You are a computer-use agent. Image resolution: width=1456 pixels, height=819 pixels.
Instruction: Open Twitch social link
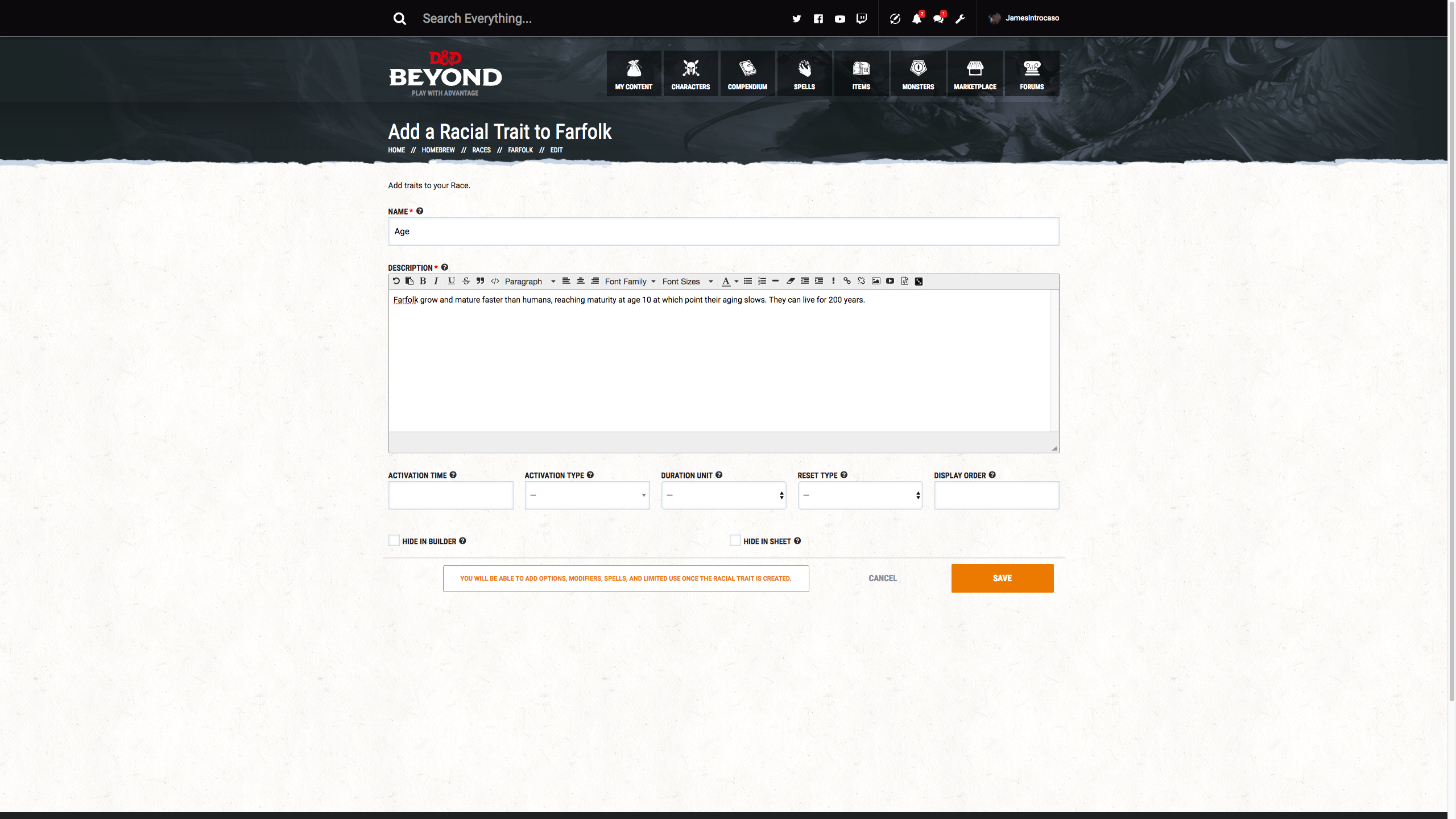(862, 19)
